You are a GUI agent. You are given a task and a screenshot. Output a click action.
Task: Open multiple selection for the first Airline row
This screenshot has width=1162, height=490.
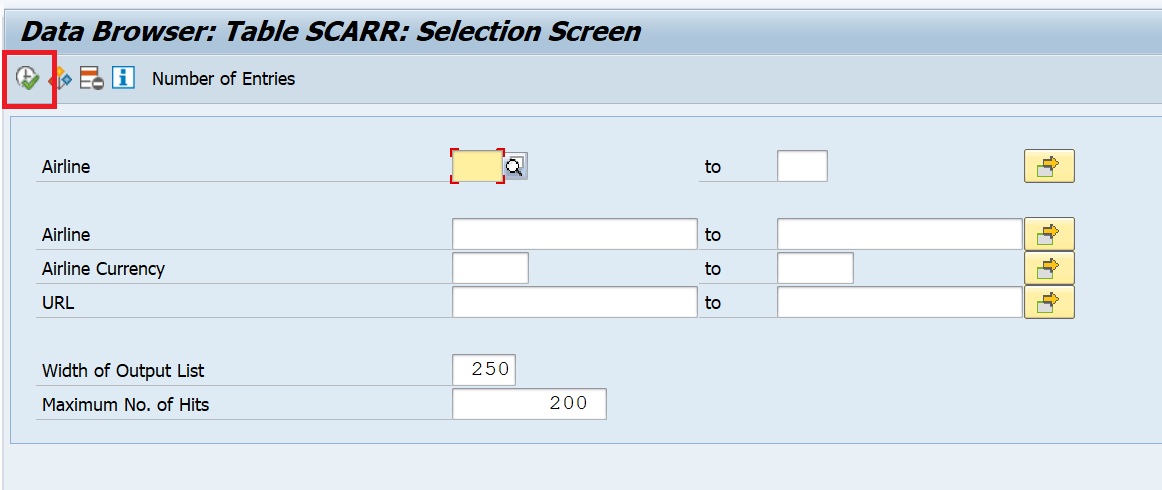pos(1049,166)
